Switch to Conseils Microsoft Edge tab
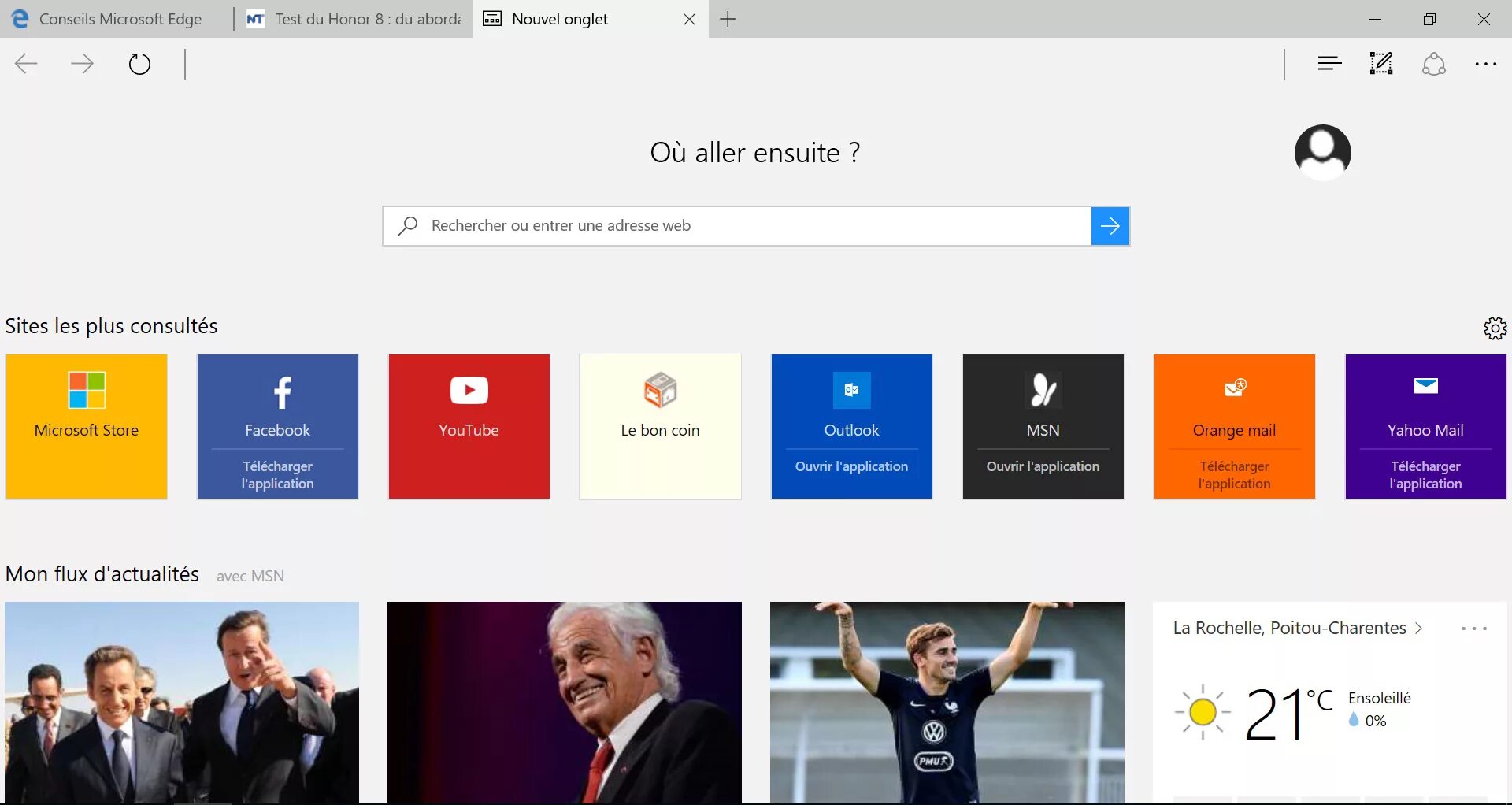The height and width of the screenshot is (805, 1512). [117, 19]
